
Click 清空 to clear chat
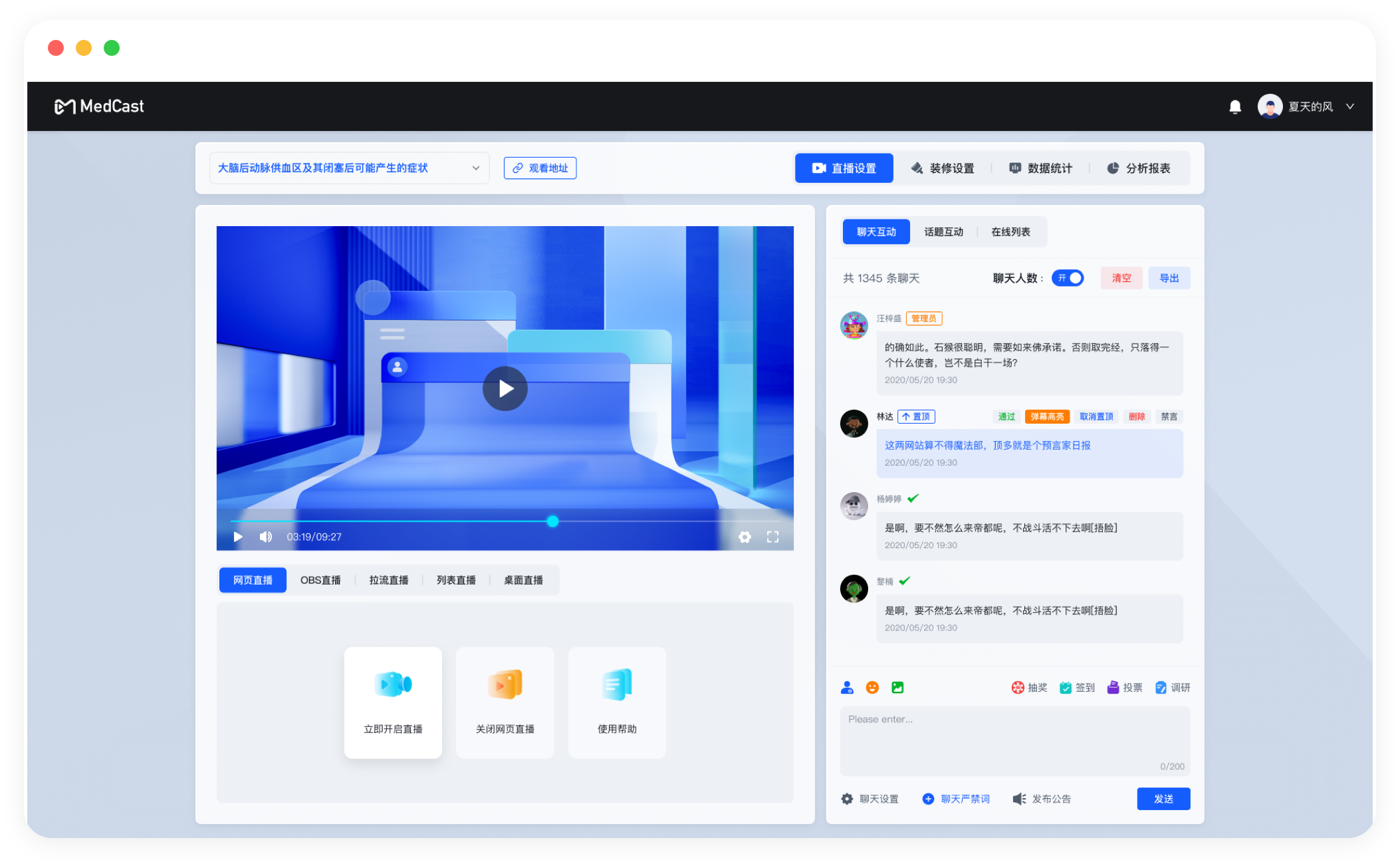pyautogui.click(x=1121, y=278)
